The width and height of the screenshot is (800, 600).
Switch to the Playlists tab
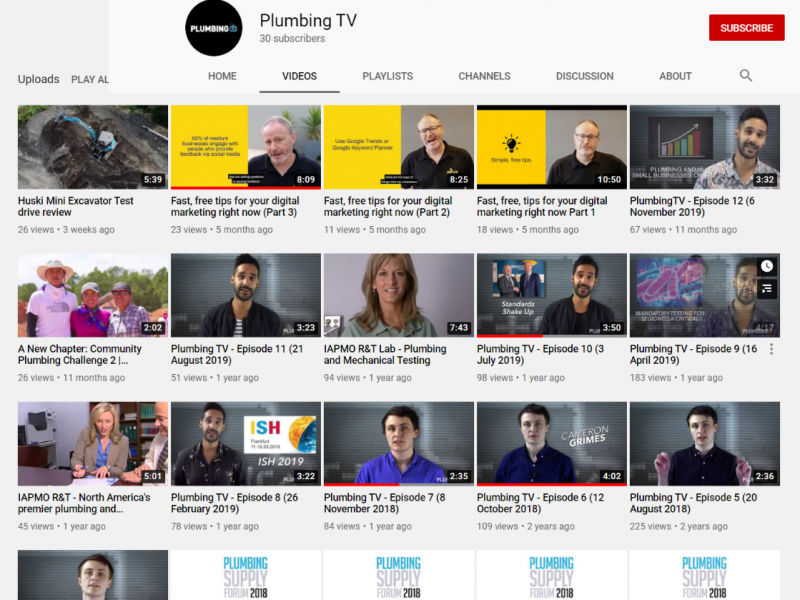pos(388,76)
